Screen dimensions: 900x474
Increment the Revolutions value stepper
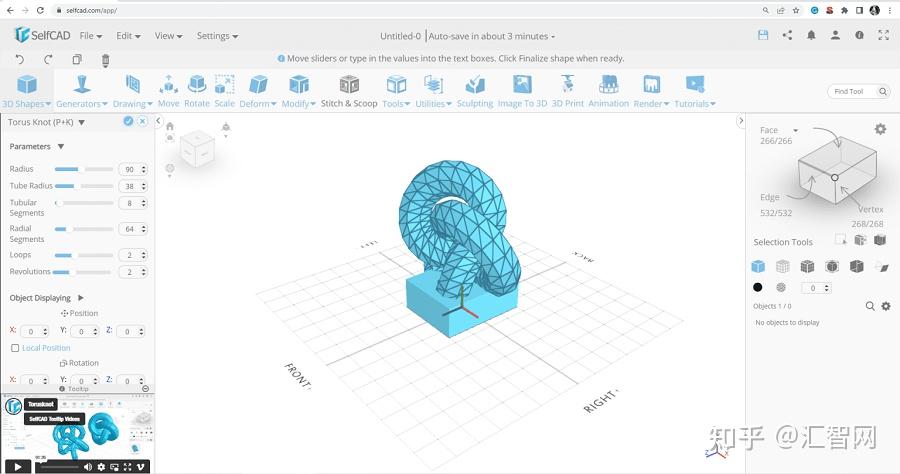pyautogui.click(x=143, y=269)
